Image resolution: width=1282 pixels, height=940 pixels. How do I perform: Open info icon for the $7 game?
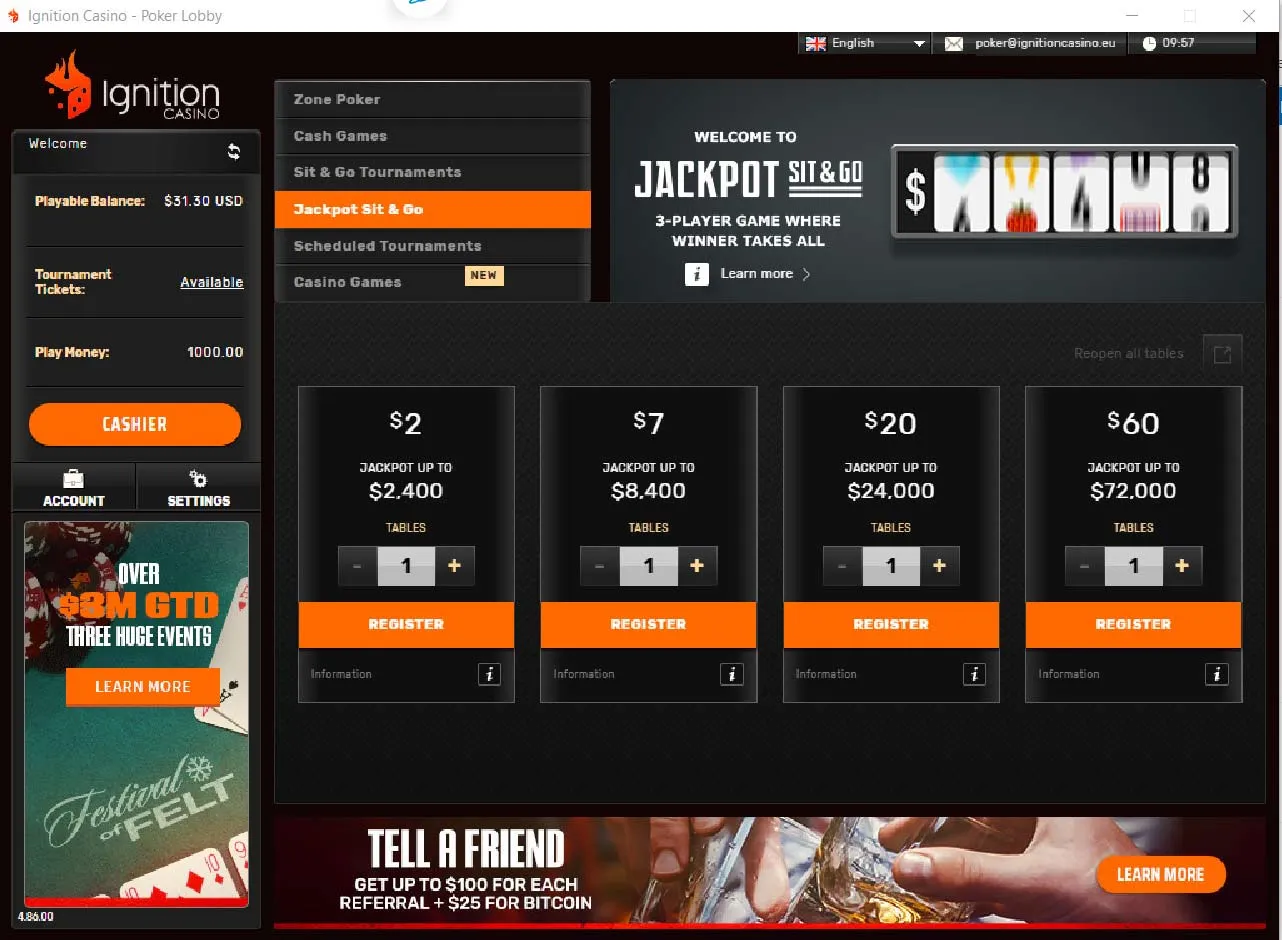click(x=732, y=674)
